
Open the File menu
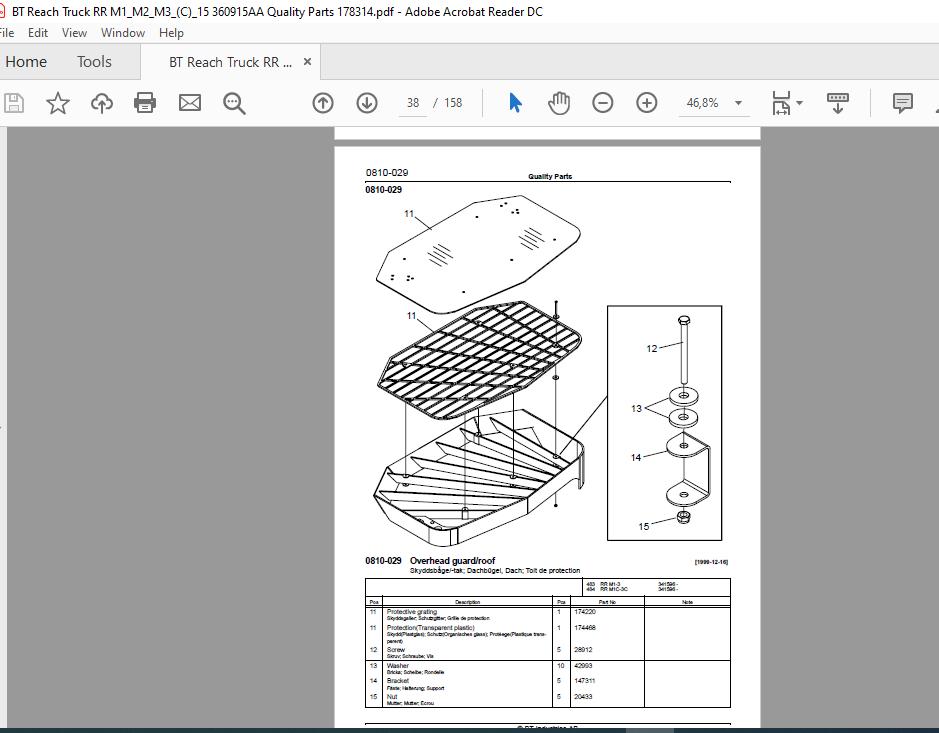point(7,33)
